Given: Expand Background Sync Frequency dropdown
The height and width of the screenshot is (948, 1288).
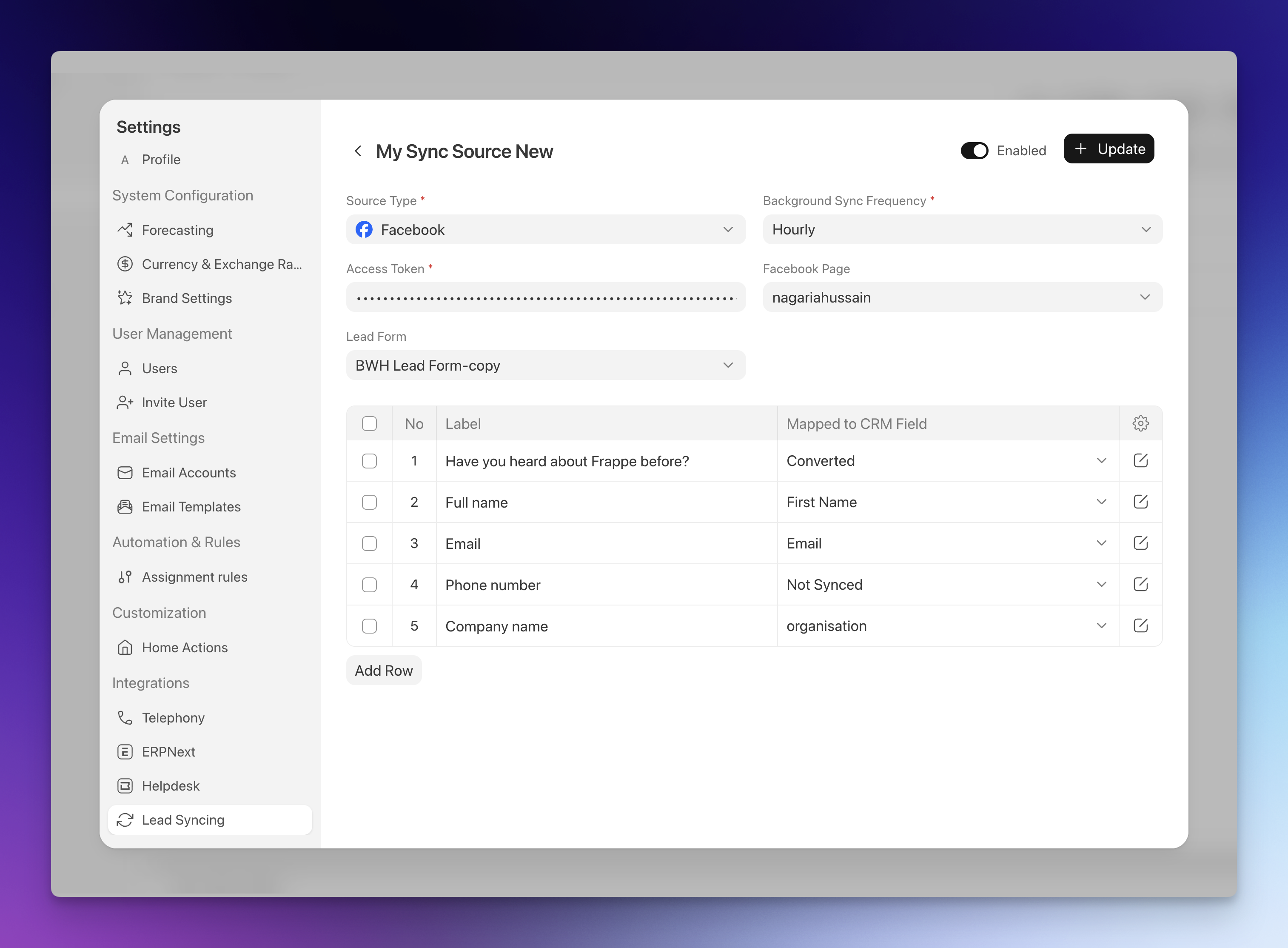Looking at the screenshot, I should tap(962, 229).
